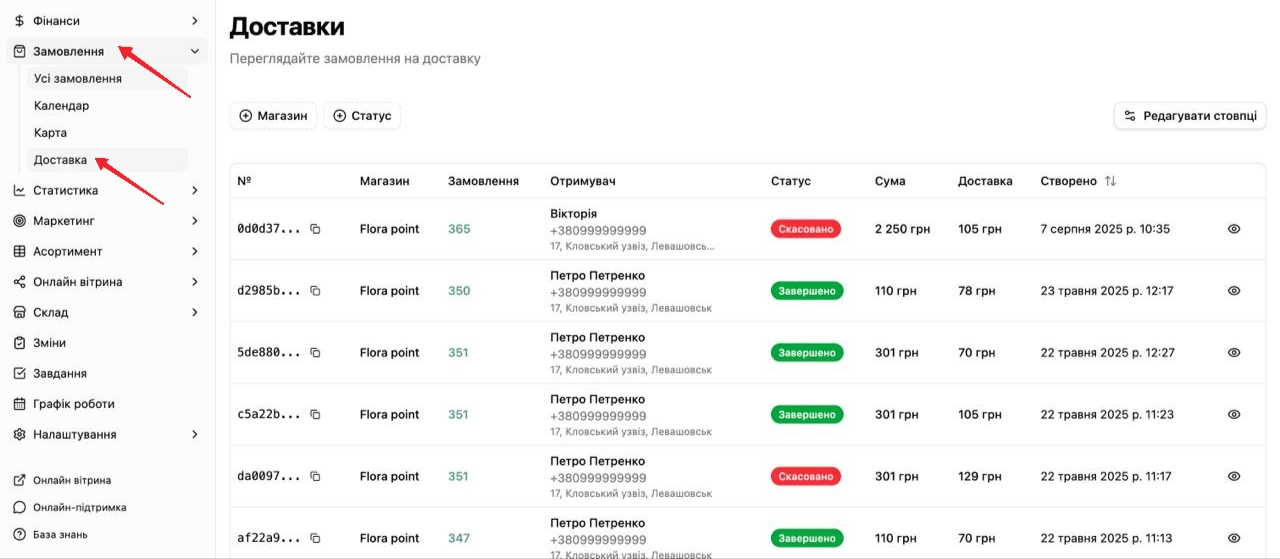This screenshot has height=559, width=1280.
Task: View details of 7 серпня delivery
Action: point(1233,229)
